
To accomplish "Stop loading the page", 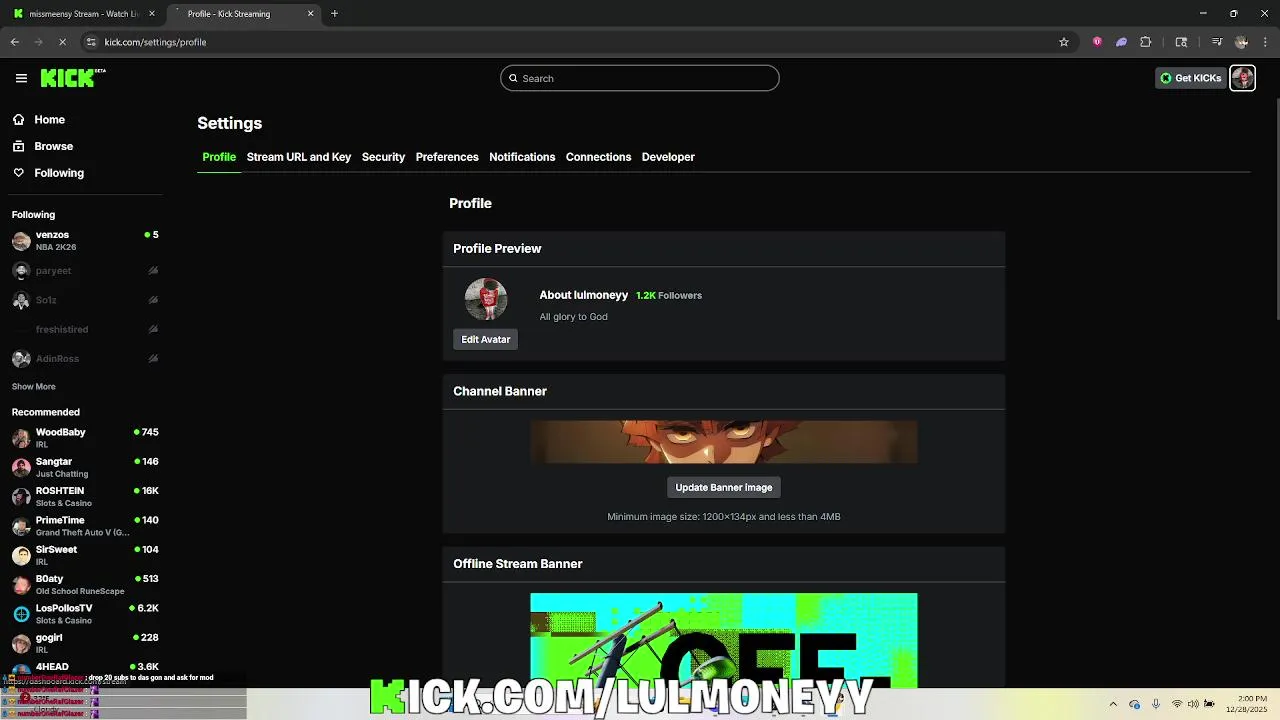I will click(x=62, y=42).
